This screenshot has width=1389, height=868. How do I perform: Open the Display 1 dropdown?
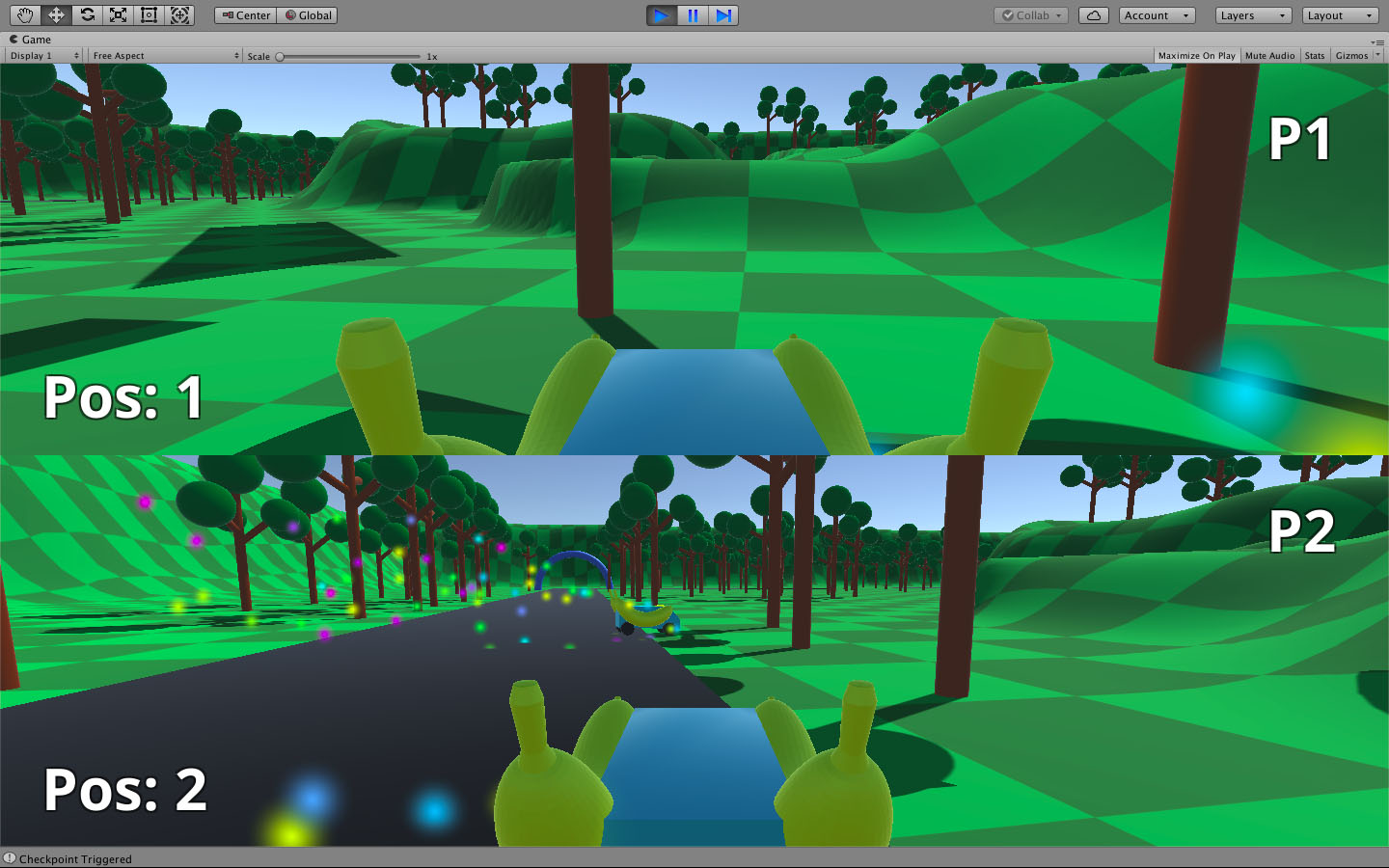click(43, 56)
